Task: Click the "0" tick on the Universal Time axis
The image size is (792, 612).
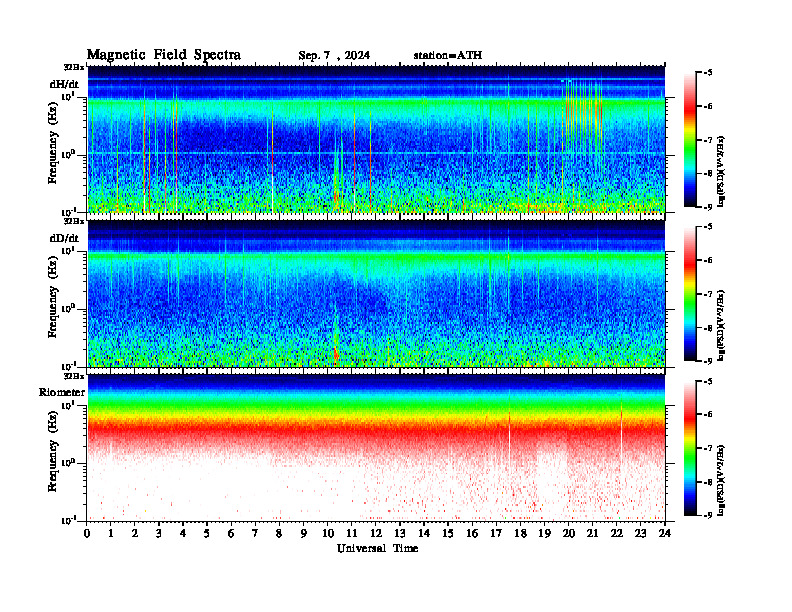Action: [x=87, y=534]
